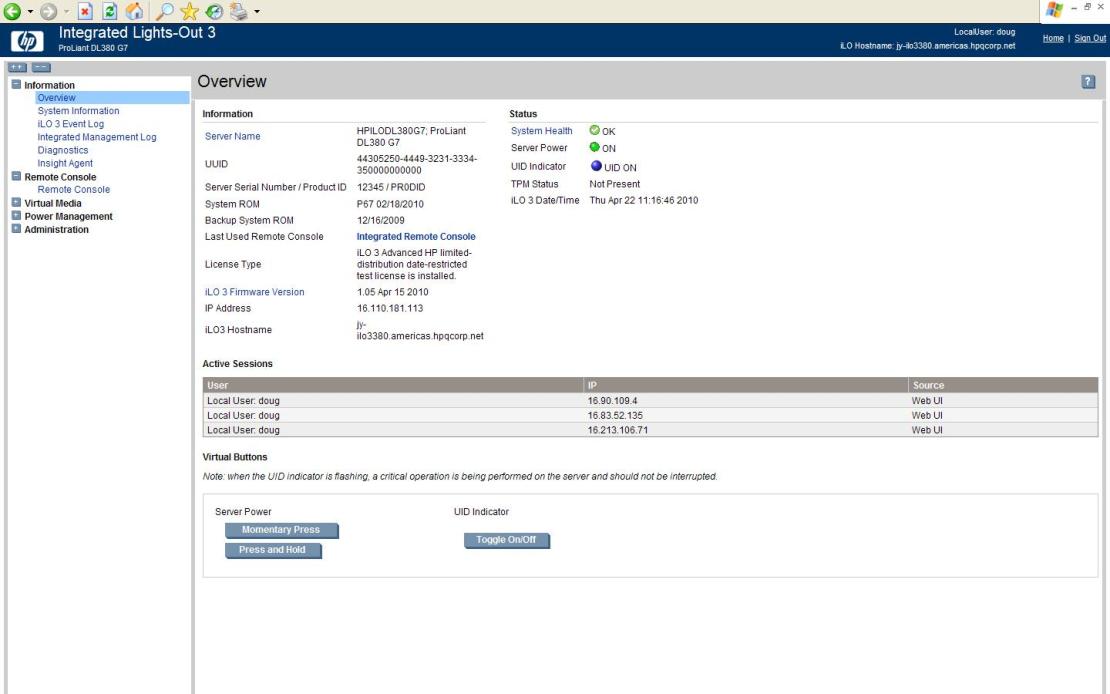Expand all navigation tree sections
Screen dimensions: 1110x694
tap(17, 67)
